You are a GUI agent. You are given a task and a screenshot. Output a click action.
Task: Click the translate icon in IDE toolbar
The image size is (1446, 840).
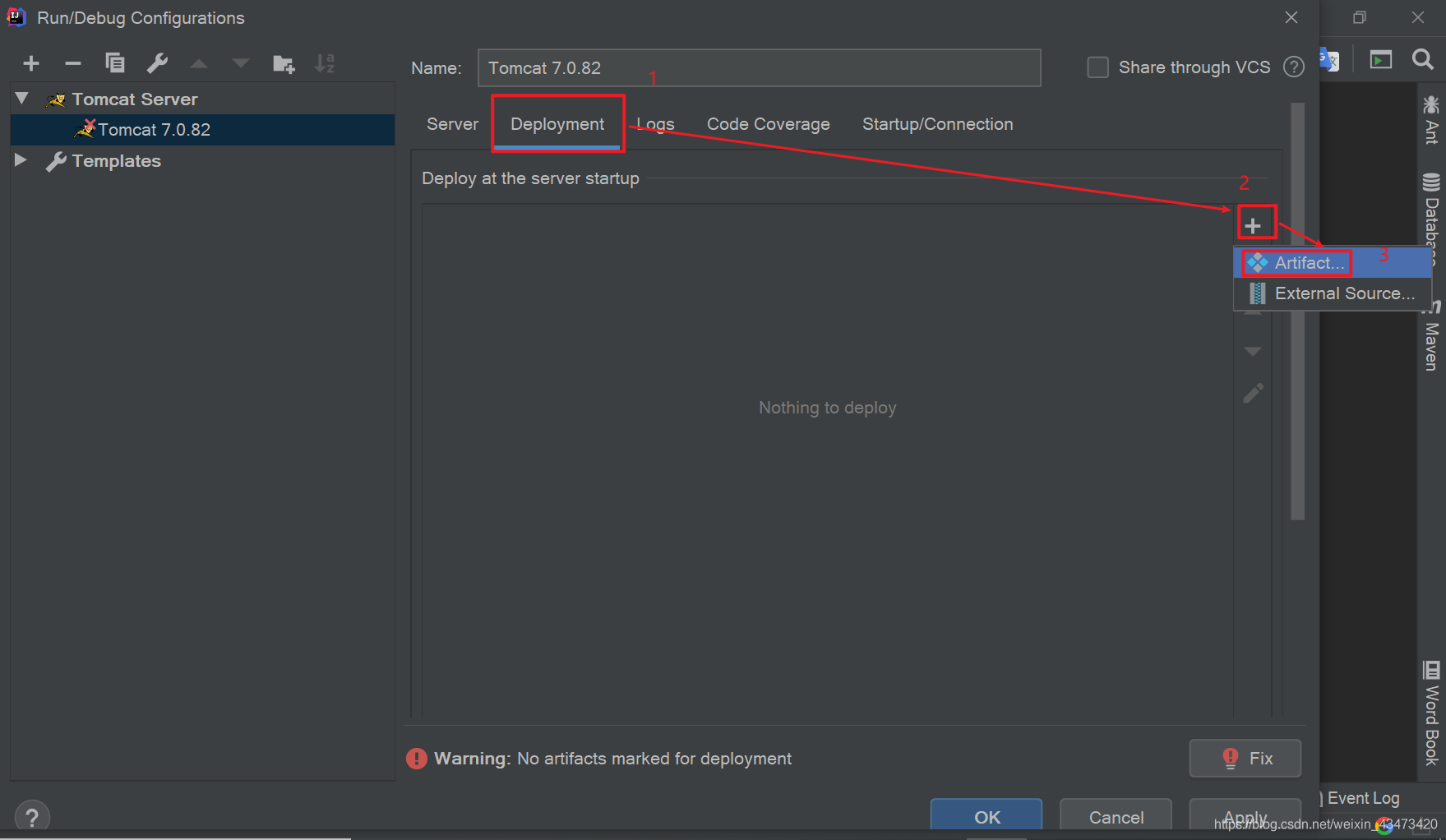[1329, 60]
